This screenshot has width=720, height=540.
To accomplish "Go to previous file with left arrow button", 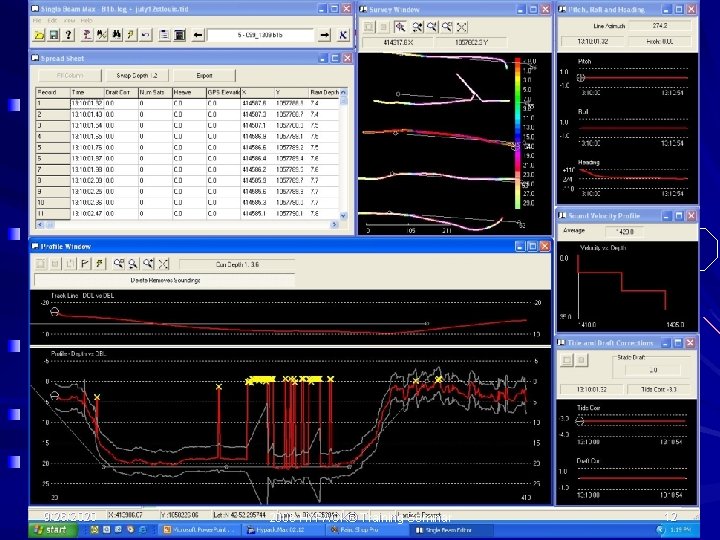I will point(196,35).
